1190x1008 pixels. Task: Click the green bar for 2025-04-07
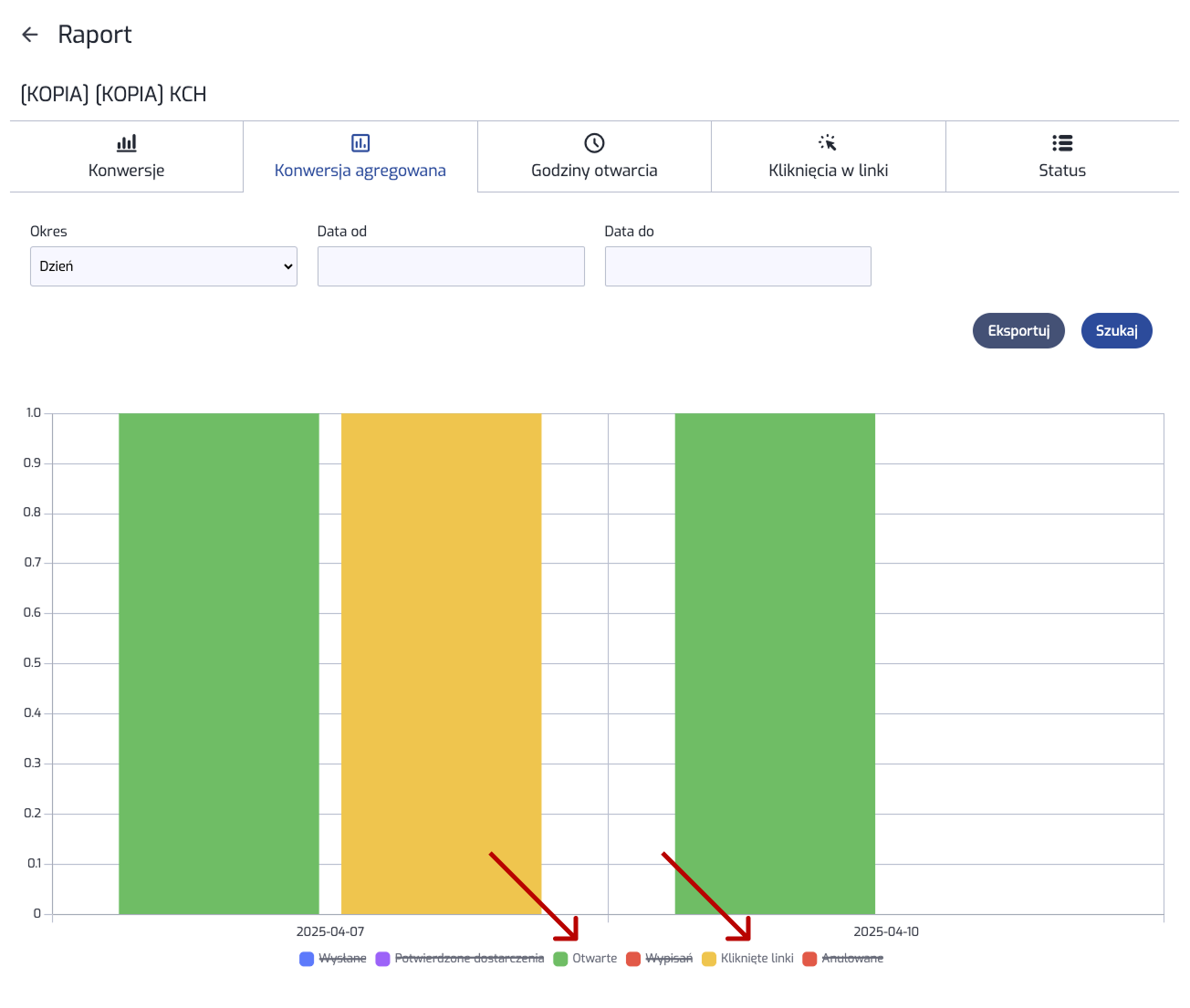[219, 664]
